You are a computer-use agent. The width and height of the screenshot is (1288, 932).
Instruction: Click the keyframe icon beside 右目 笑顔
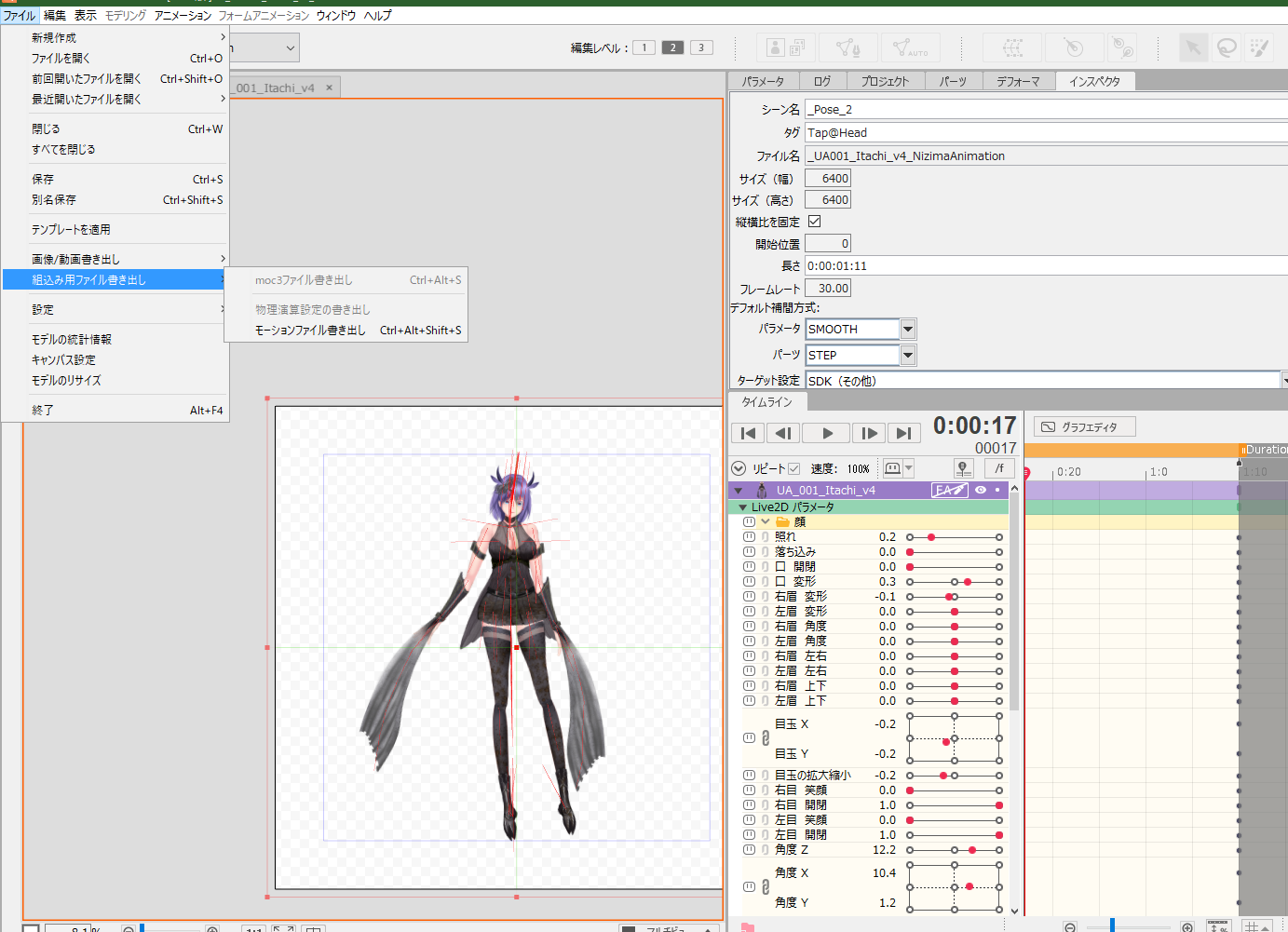coord(749,790)
